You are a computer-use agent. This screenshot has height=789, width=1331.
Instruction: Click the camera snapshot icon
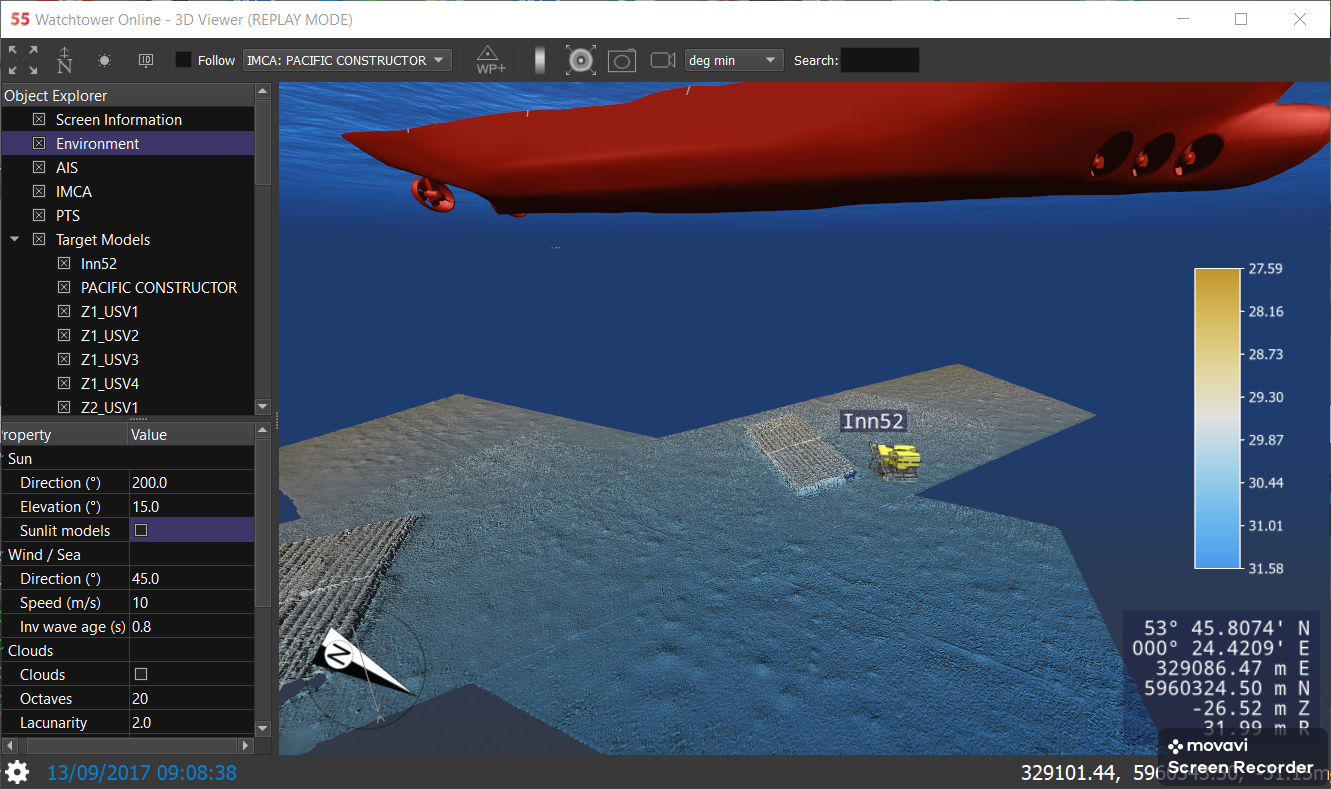(622, 61)
